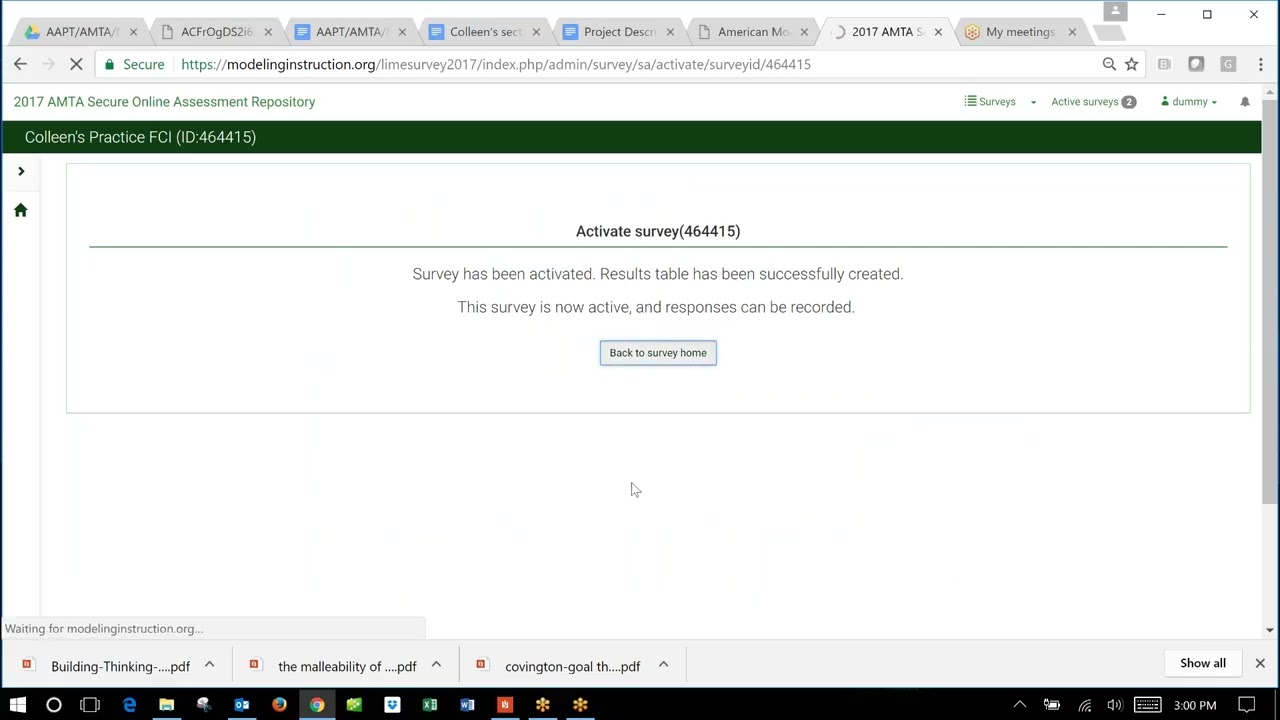The height and width of the screenshot is (720, 1280).
Task: Switch to Project Description tab
Action: coord(619,32)
